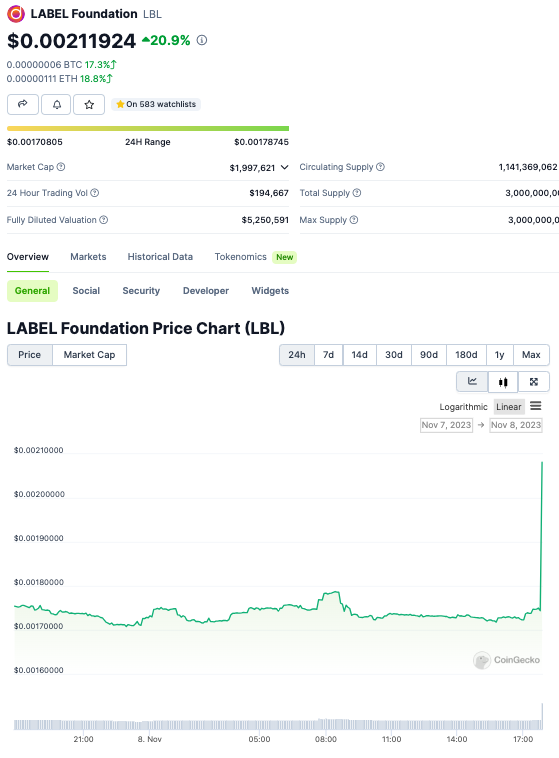Click the share arrow icon button

tap(23, 104)
